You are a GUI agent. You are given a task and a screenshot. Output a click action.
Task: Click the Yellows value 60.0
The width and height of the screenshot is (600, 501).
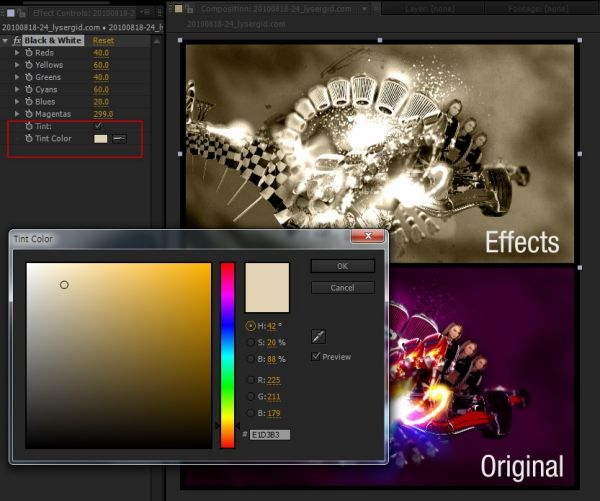tap(101, 65)
